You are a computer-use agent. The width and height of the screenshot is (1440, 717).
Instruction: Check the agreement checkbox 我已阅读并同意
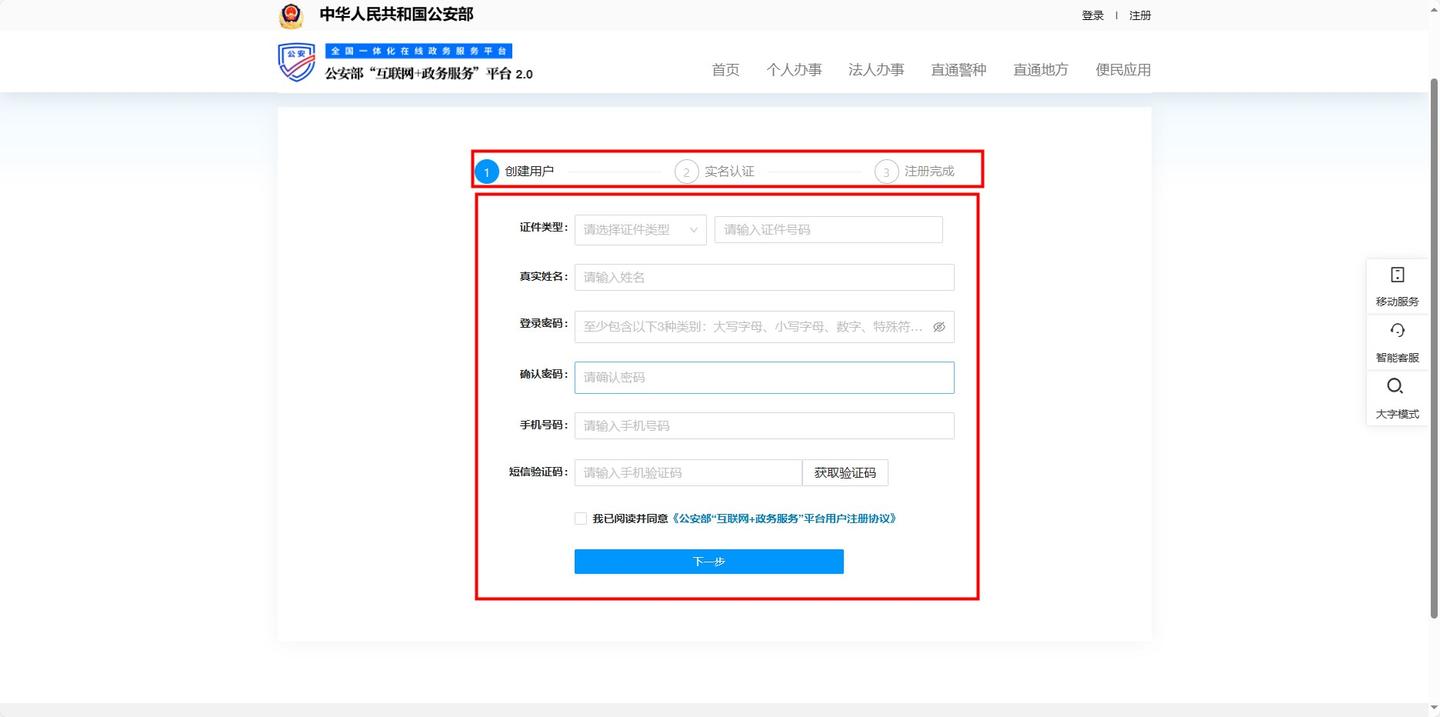581,519
